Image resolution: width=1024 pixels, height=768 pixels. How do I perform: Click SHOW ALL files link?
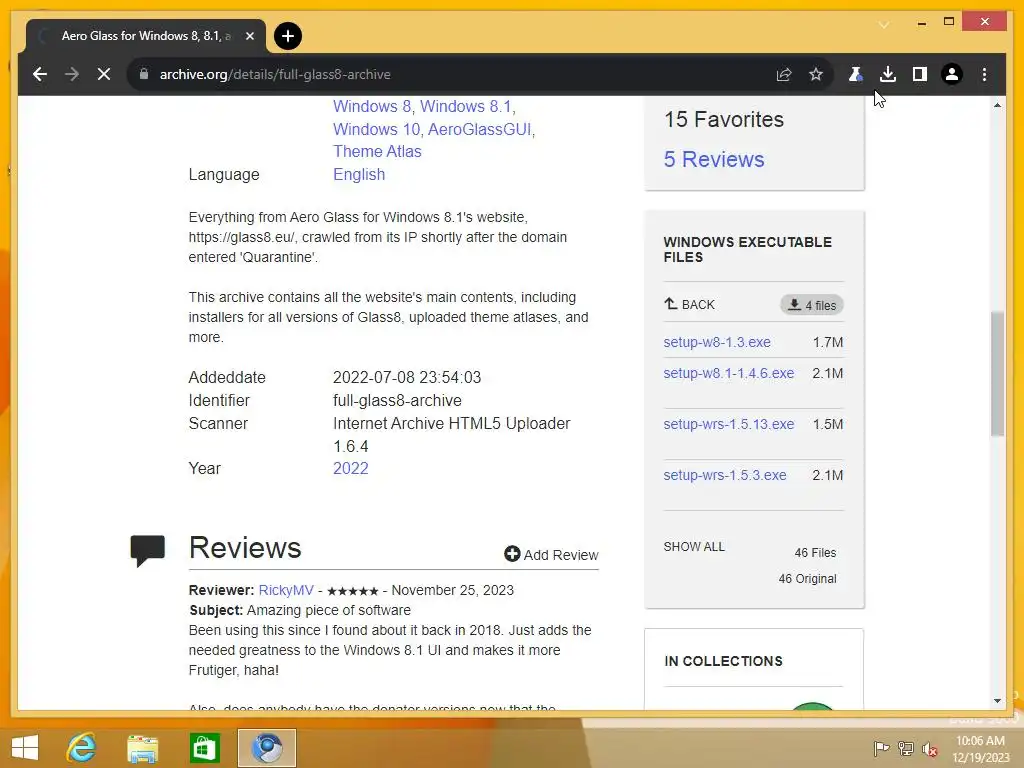click(x=694, y=547)
